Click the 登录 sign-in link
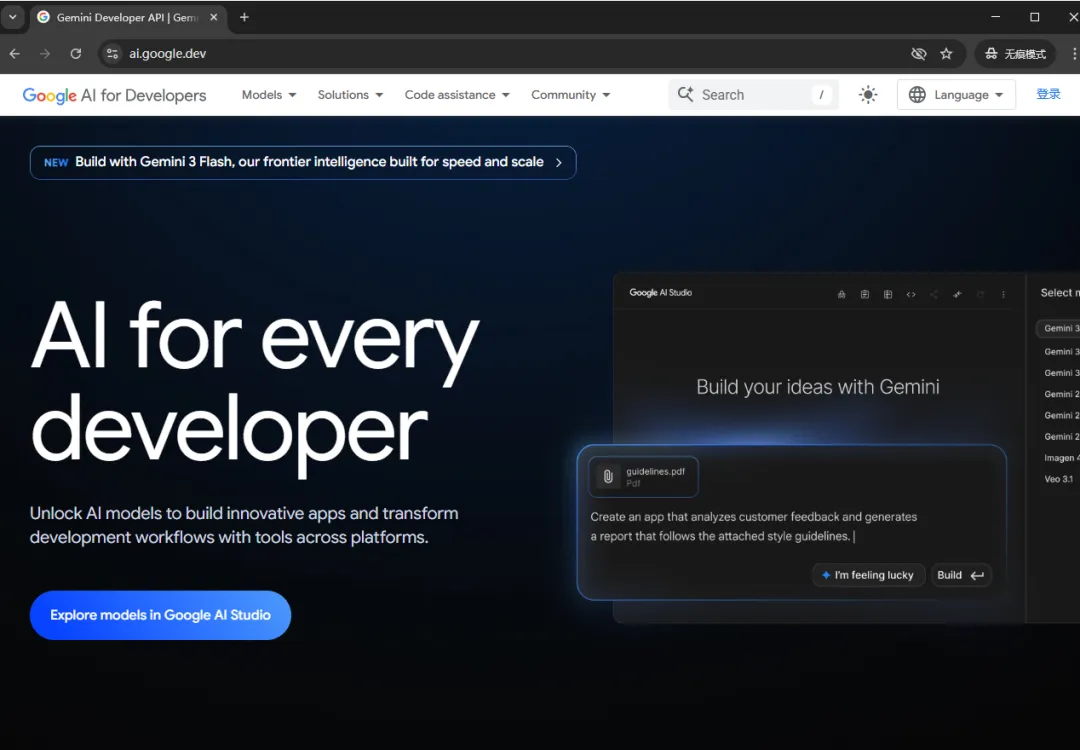The image size is (1080, 750). [x=1048, y=94]
